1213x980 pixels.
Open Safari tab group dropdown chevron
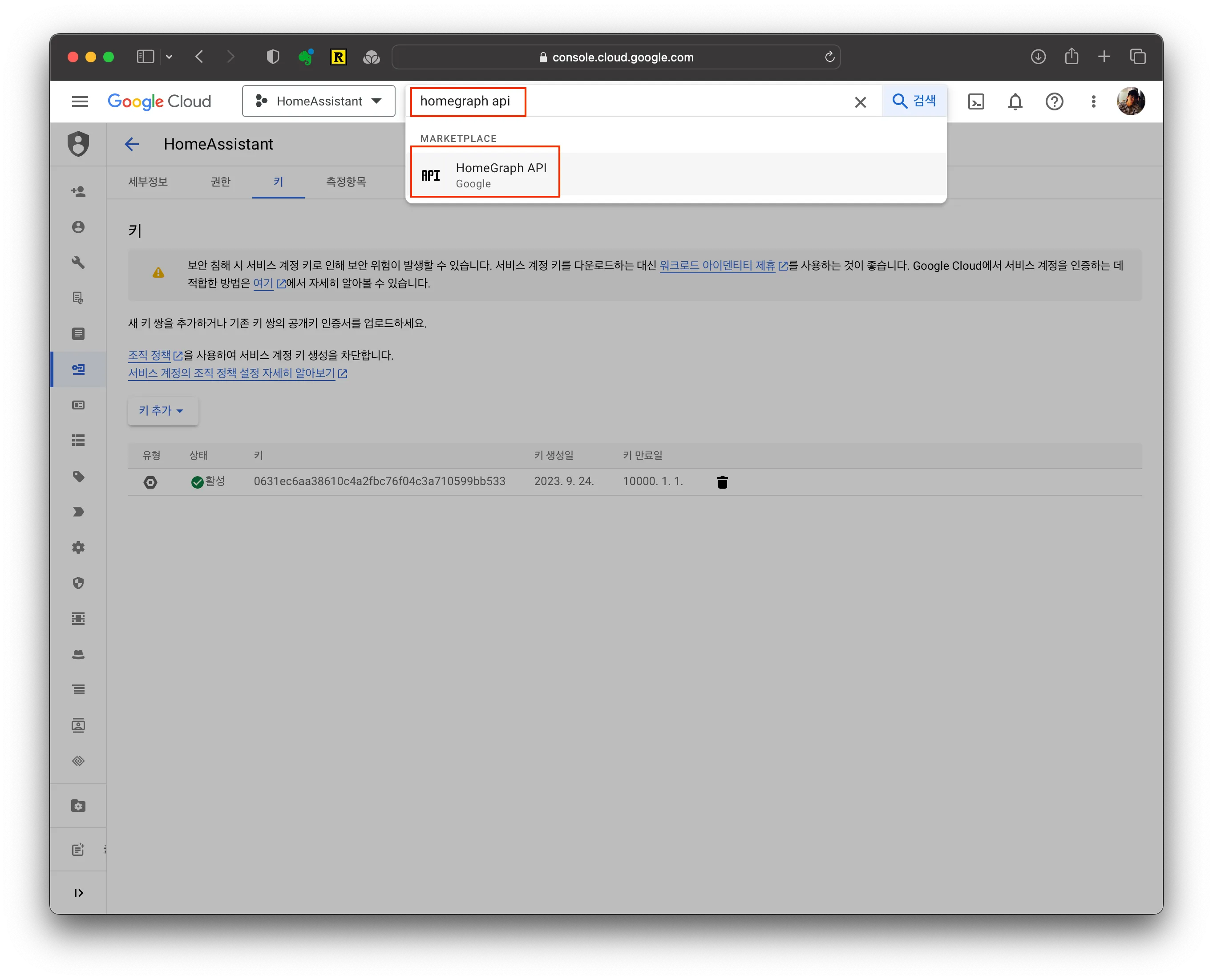(169, 57)
